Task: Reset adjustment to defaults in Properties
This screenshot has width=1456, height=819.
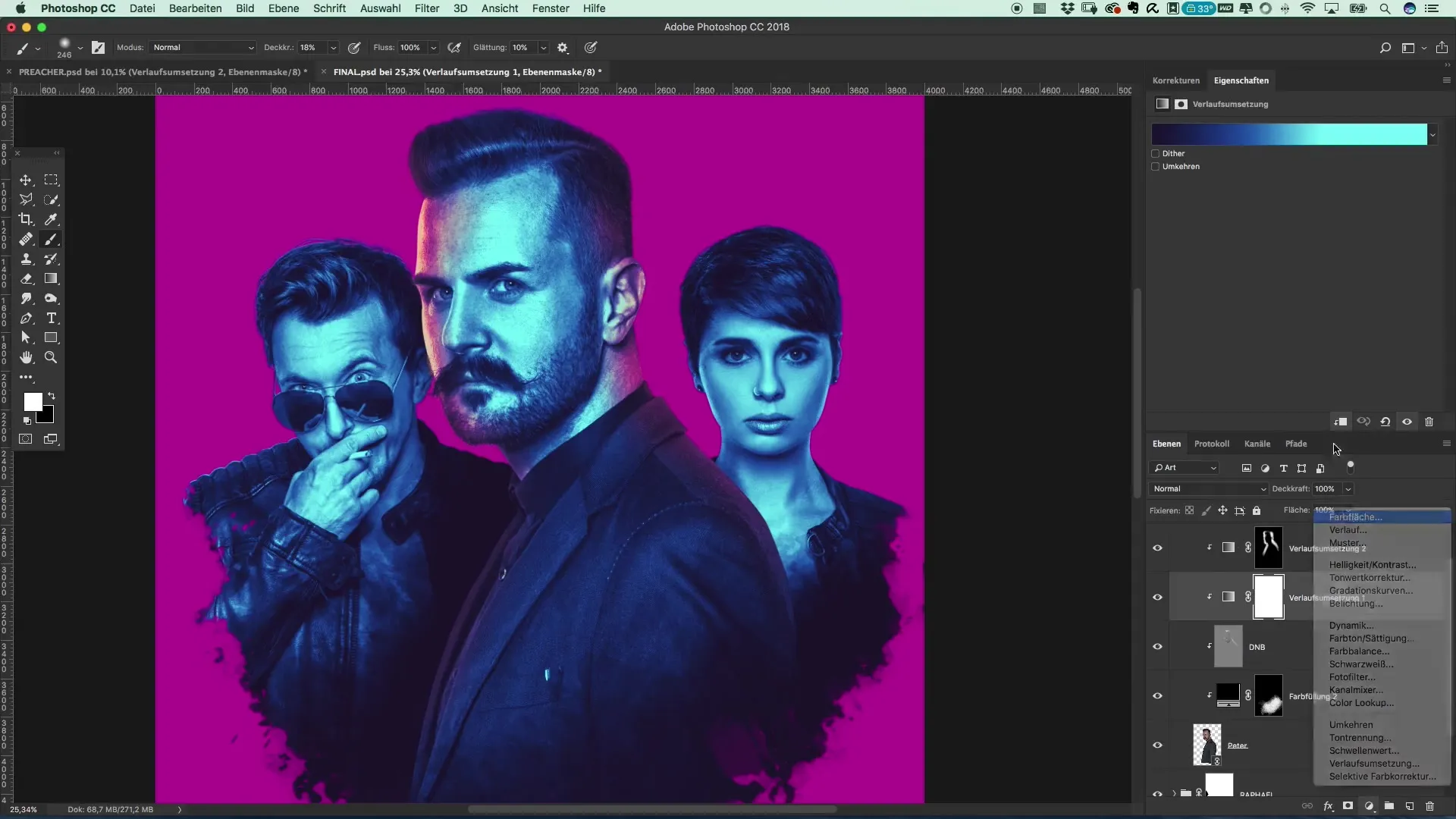Action: (1385, 422)
